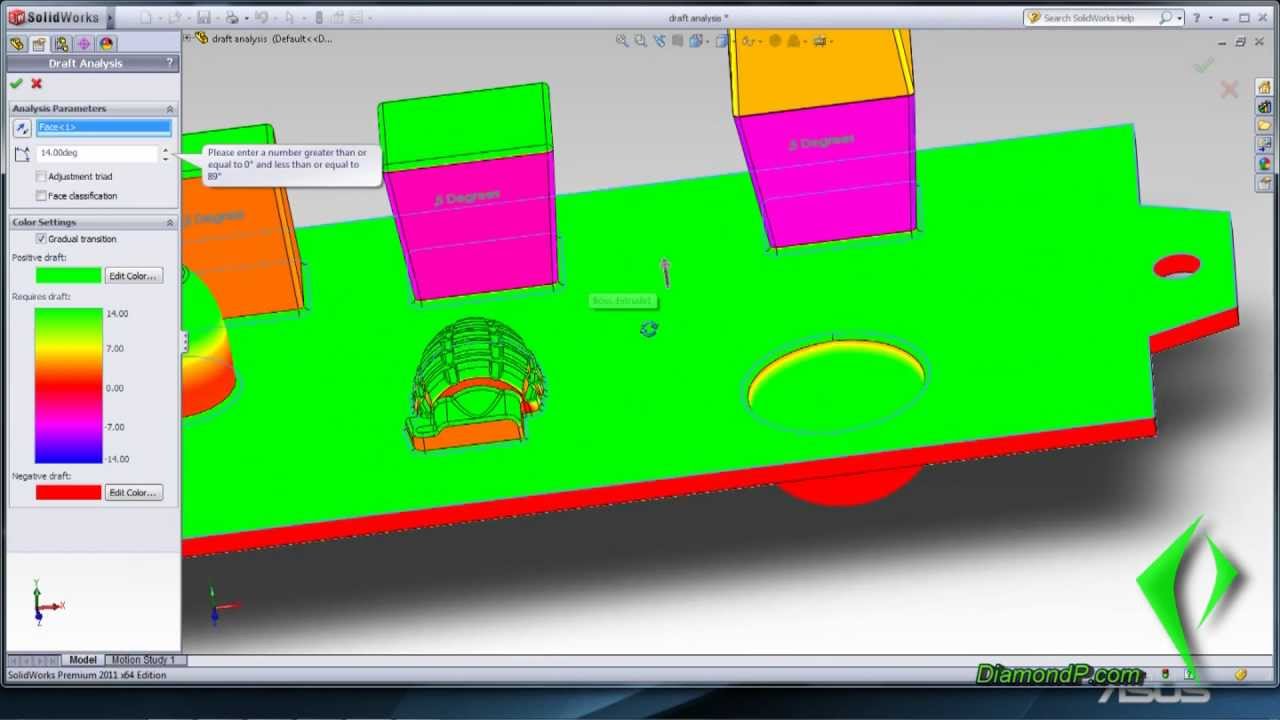Open Display Style cube icon

(x=722, y=41)
